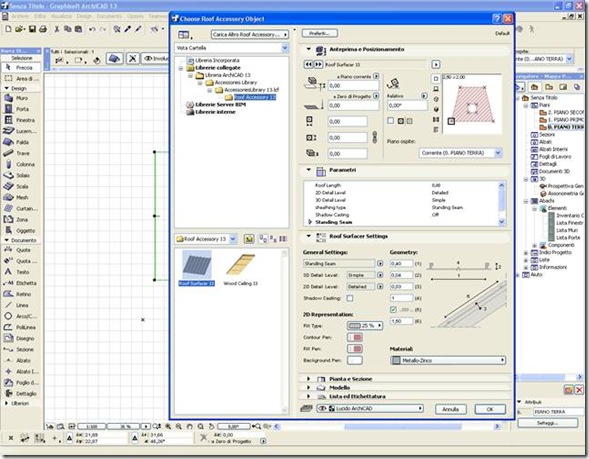Expand the Lista ed Etichettatura panel
Viewport: 589px width, 459px height.
[309, 396]
